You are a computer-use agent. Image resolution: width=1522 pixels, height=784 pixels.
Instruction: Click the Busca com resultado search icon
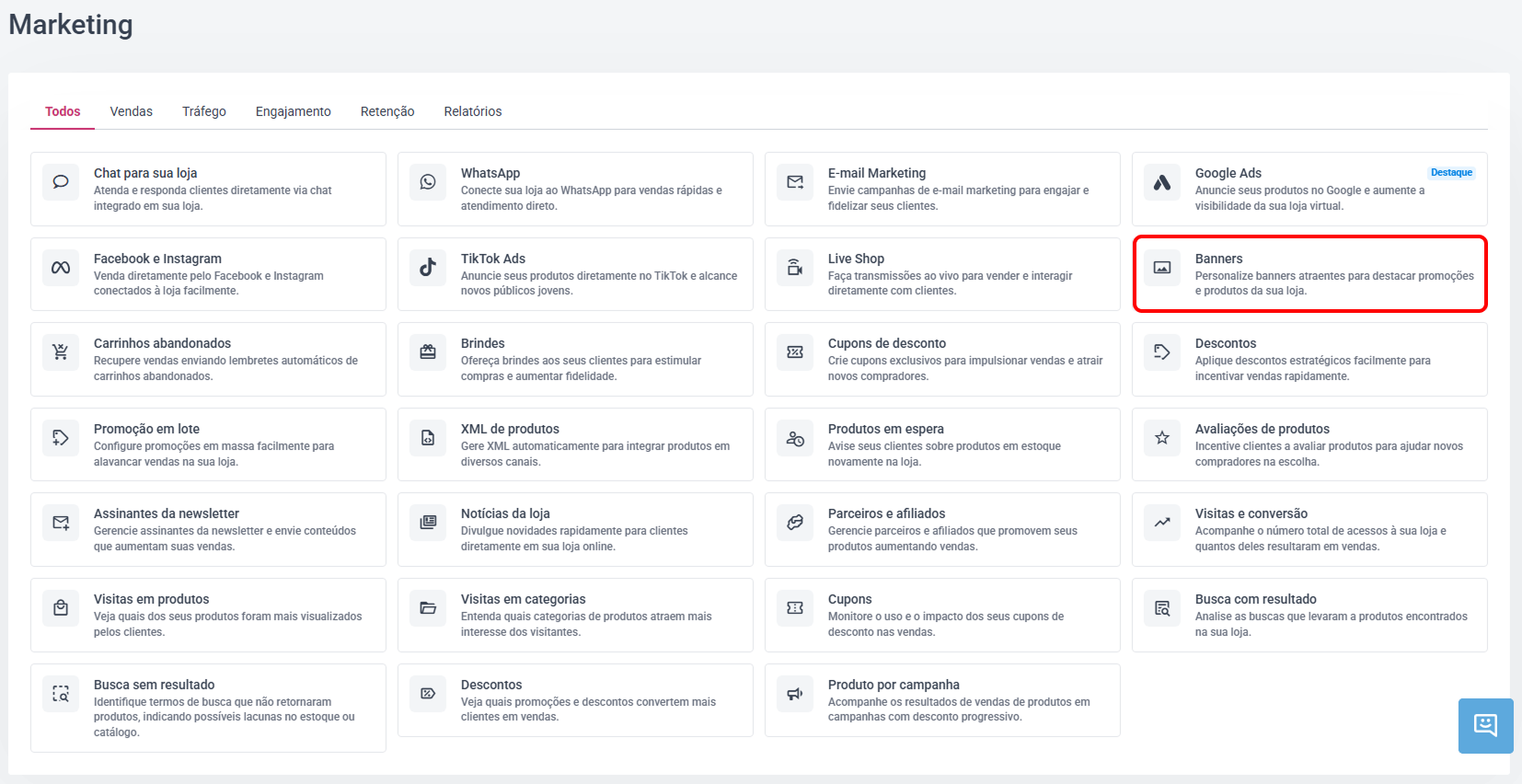click(x=1162, y=608)
